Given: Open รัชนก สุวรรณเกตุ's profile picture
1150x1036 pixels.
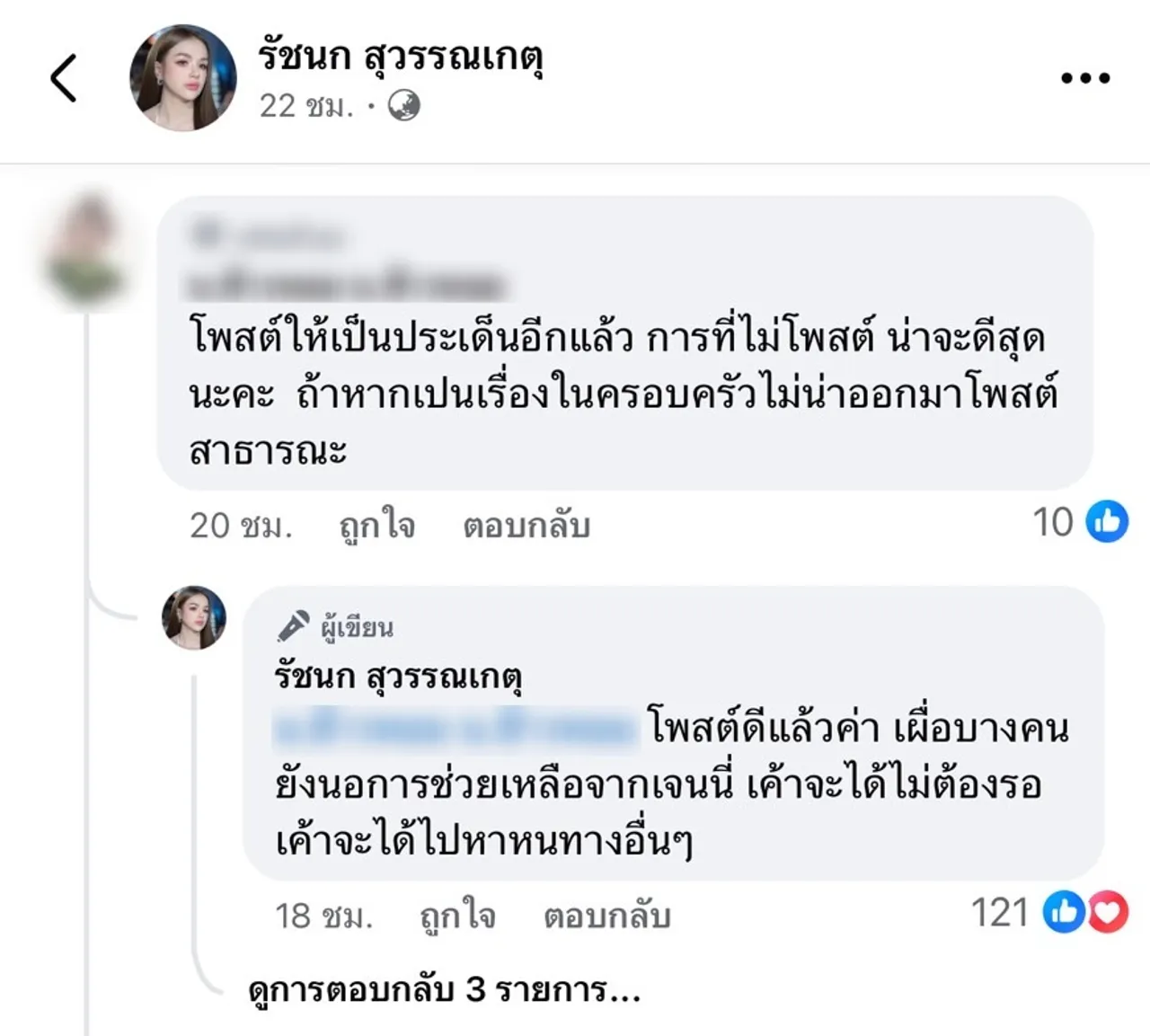Looking at the screenshot, I should coord(182,76).
